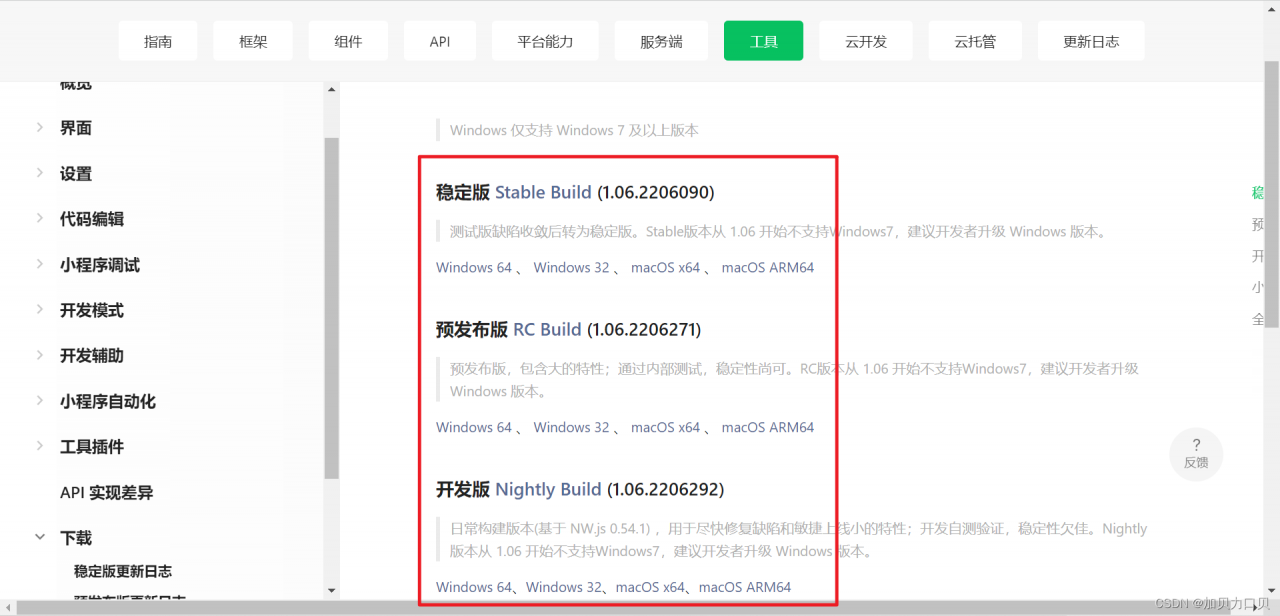The image size is (1280, 616).
Task: Click the sidebar vertical scrollbar thumb
Action: [332, 308]
